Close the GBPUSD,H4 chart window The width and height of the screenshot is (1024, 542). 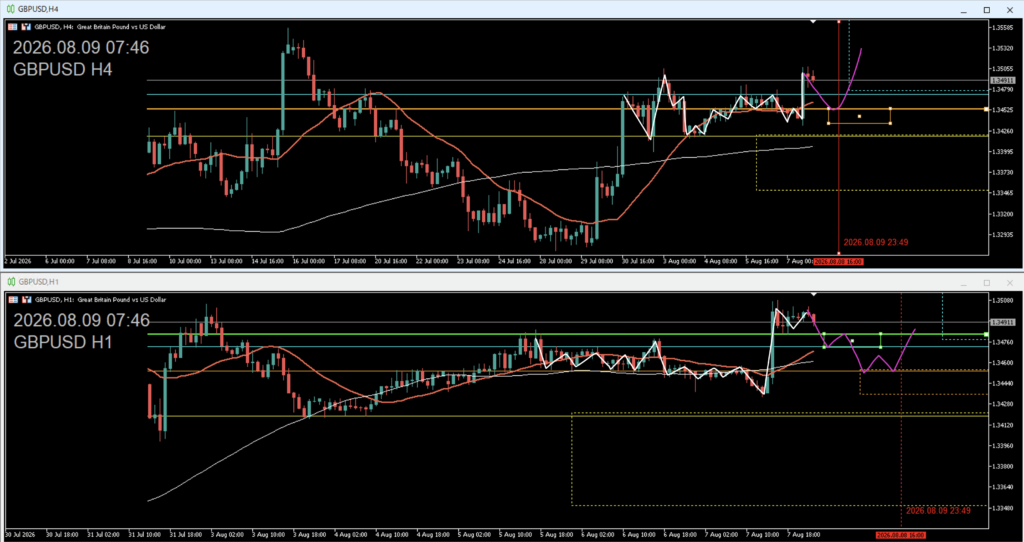(1010, 10)
